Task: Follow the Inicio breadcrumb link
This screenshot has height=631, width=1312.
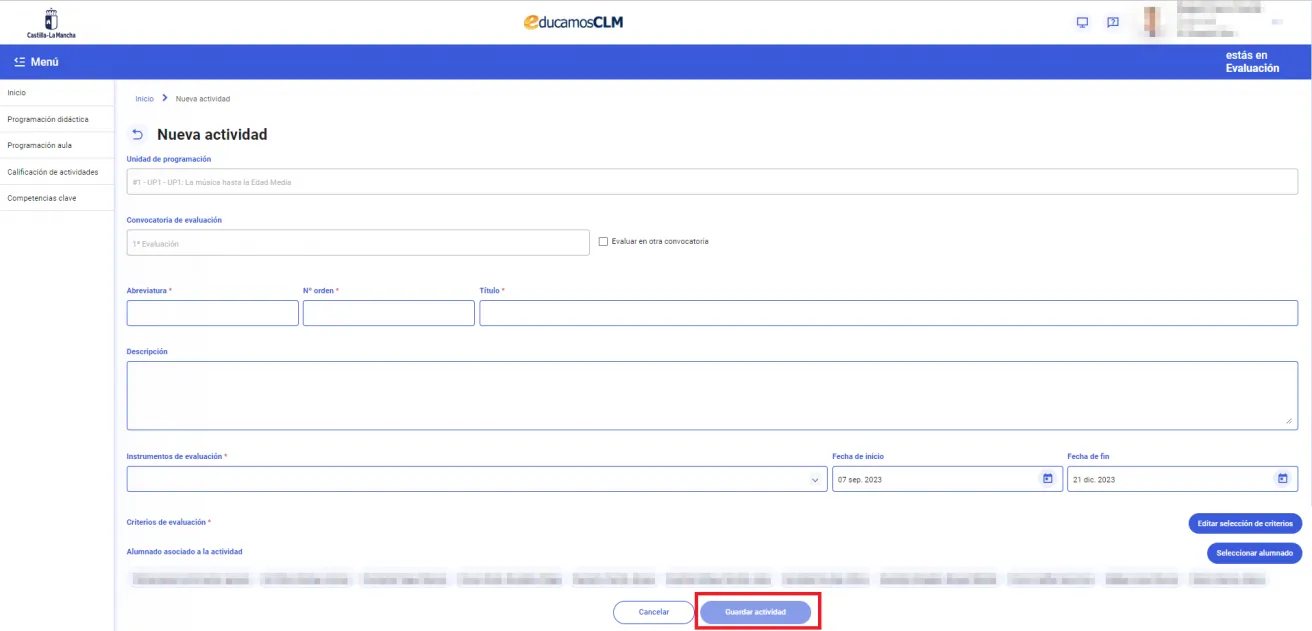Action: click(145, 99)
